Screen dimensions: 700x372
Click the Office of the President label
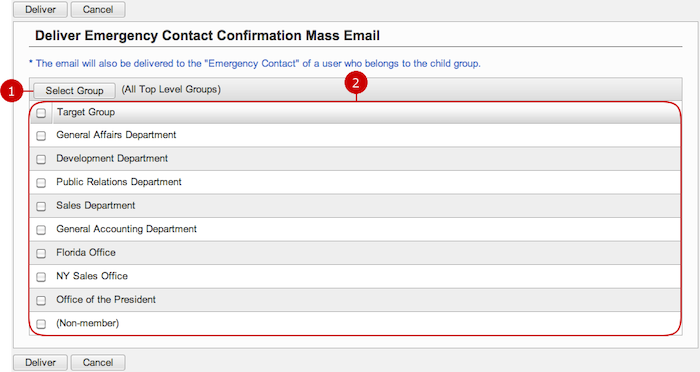click(x=106, y=300)
